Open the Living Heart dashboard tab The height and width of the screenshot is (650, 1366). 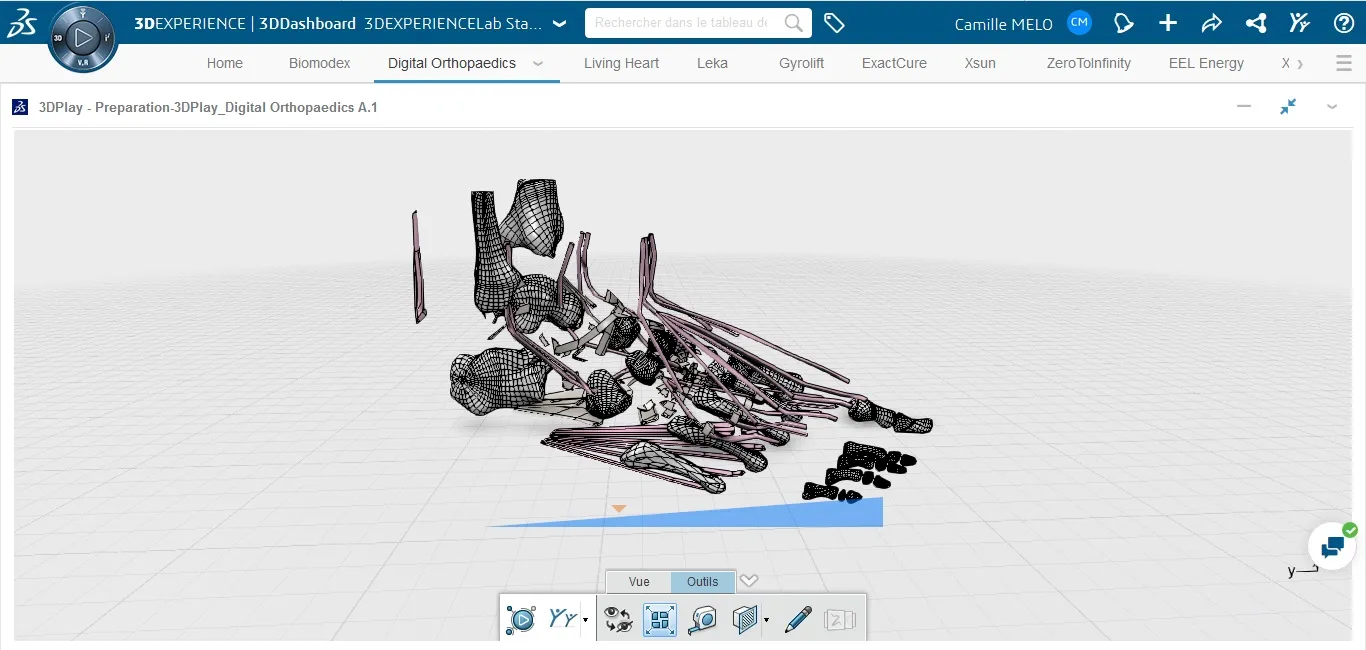tap(621, 63)
